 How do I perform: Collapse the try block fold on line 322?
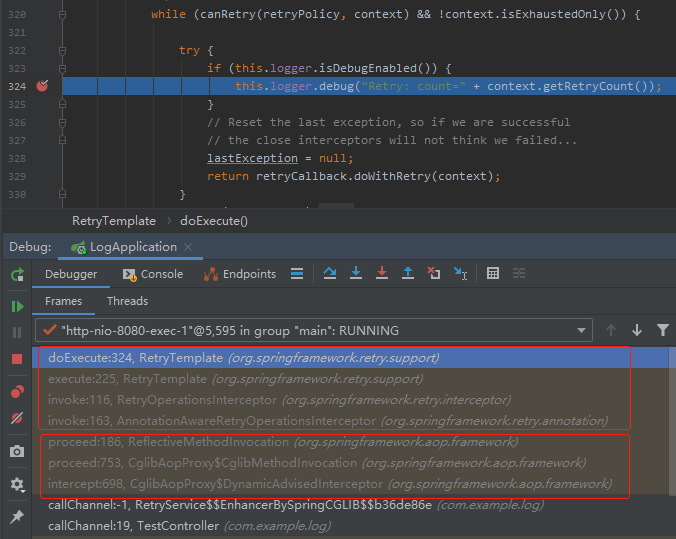point(62,50)
